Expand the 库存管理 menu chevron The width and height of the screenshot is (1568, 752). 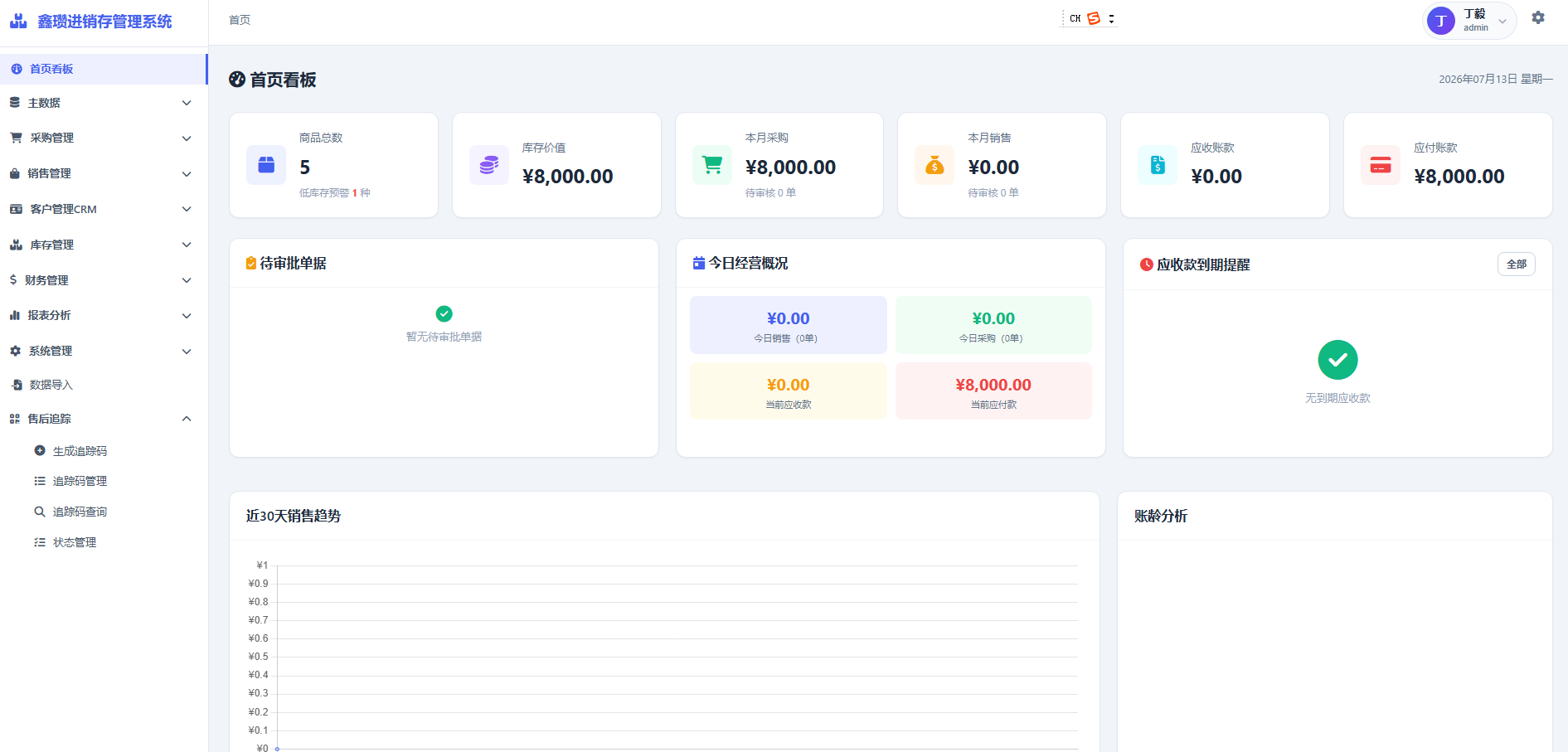point(187,245)
